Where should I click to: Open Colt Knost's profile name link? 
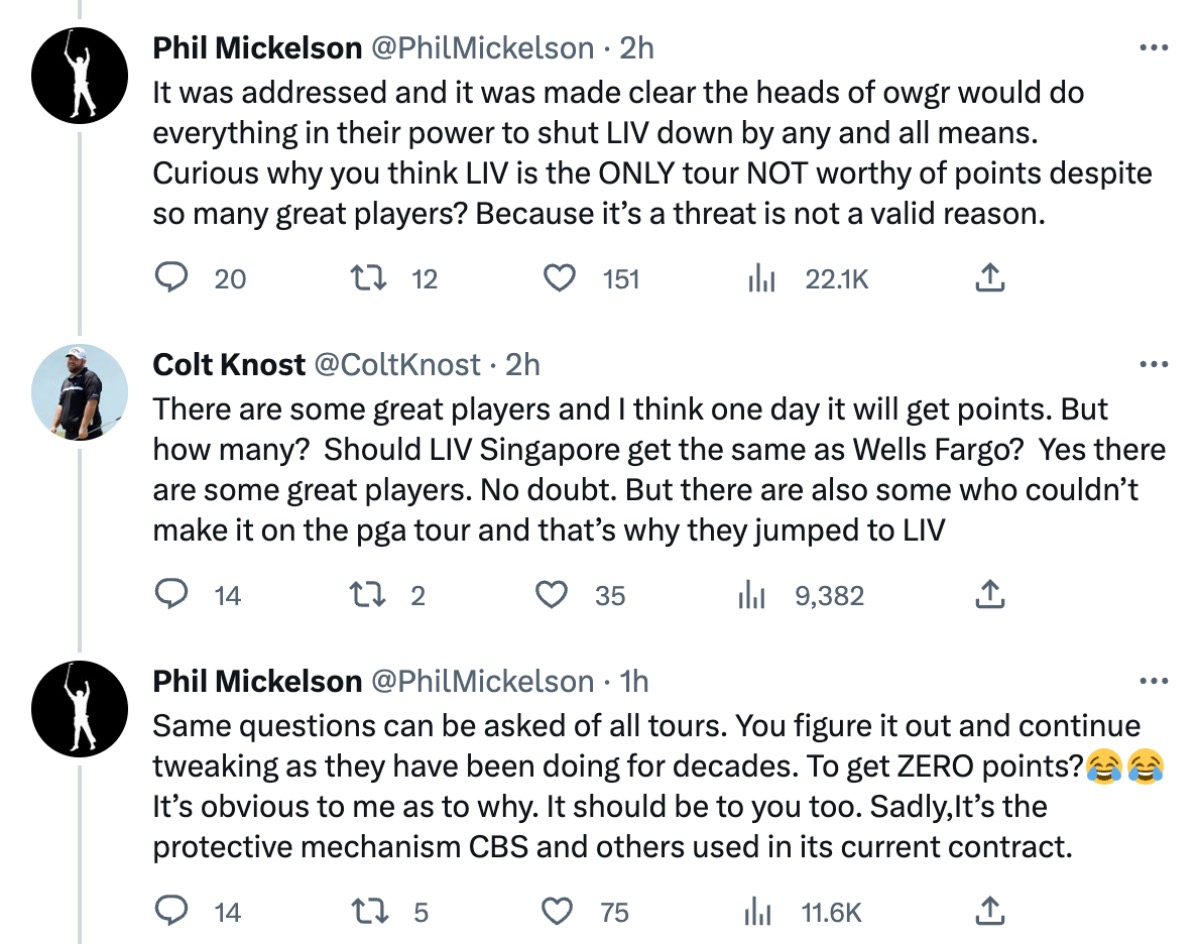pos(229,365)
